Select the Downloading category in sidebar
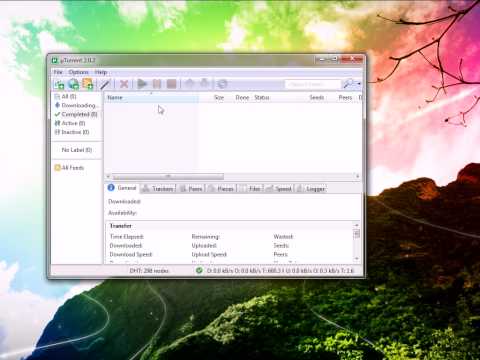480x360 pixels. pos(76,105)
